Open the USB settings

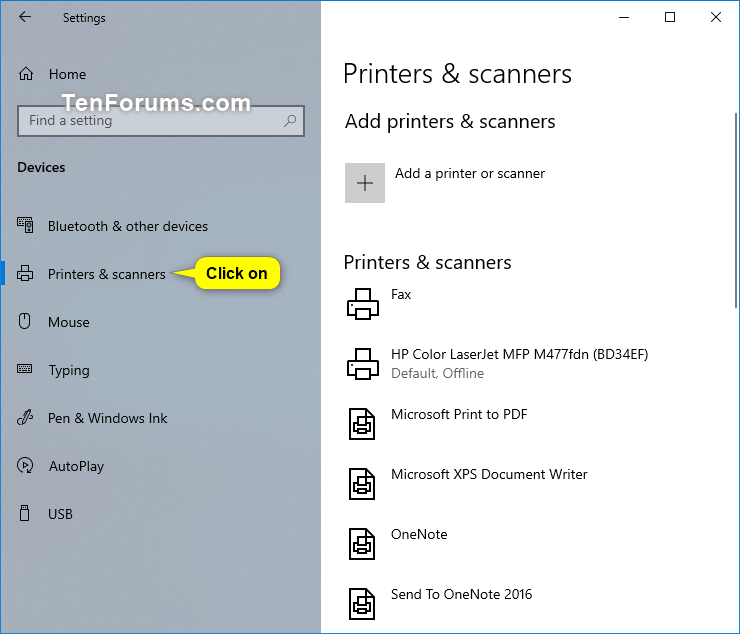[60, 514]
